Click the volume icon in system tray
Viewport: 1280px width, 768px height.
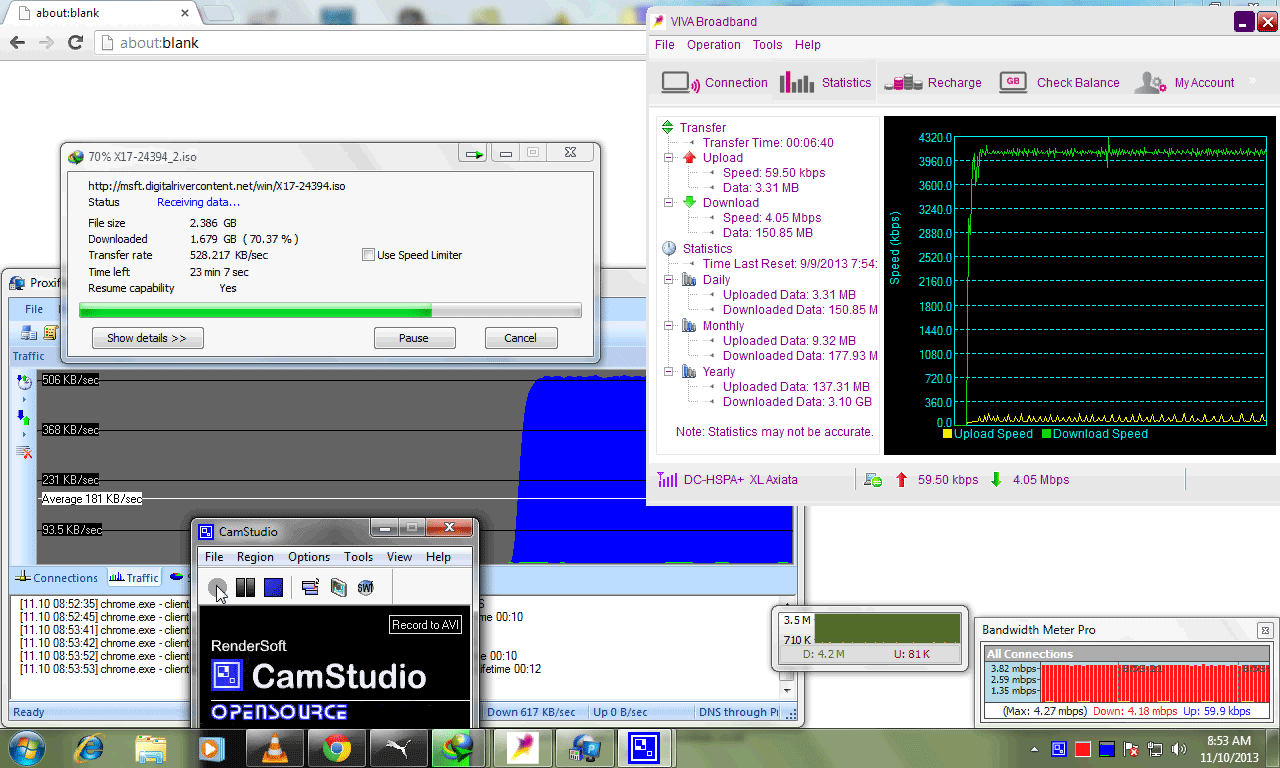coord(1179,748)
